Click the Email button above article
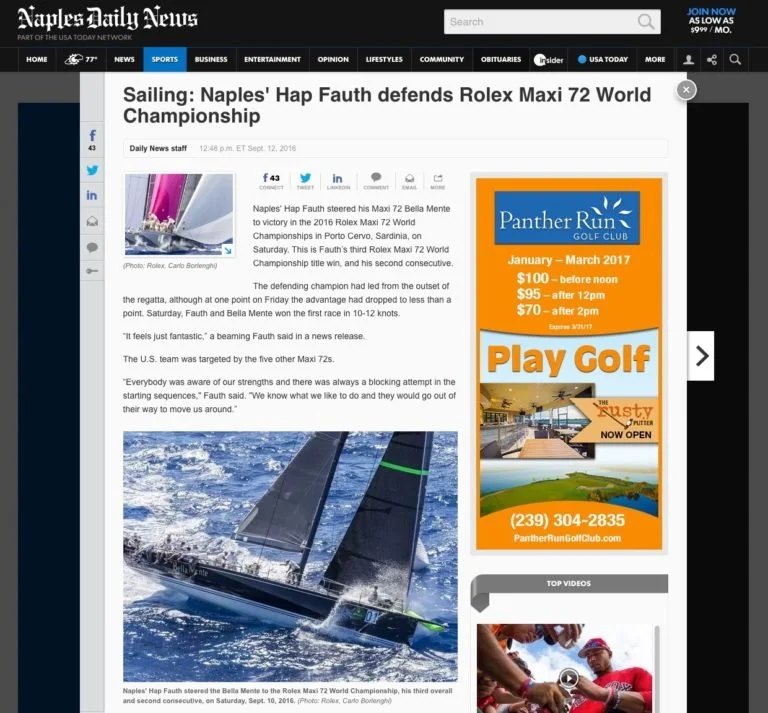 (x=409, y=181)
